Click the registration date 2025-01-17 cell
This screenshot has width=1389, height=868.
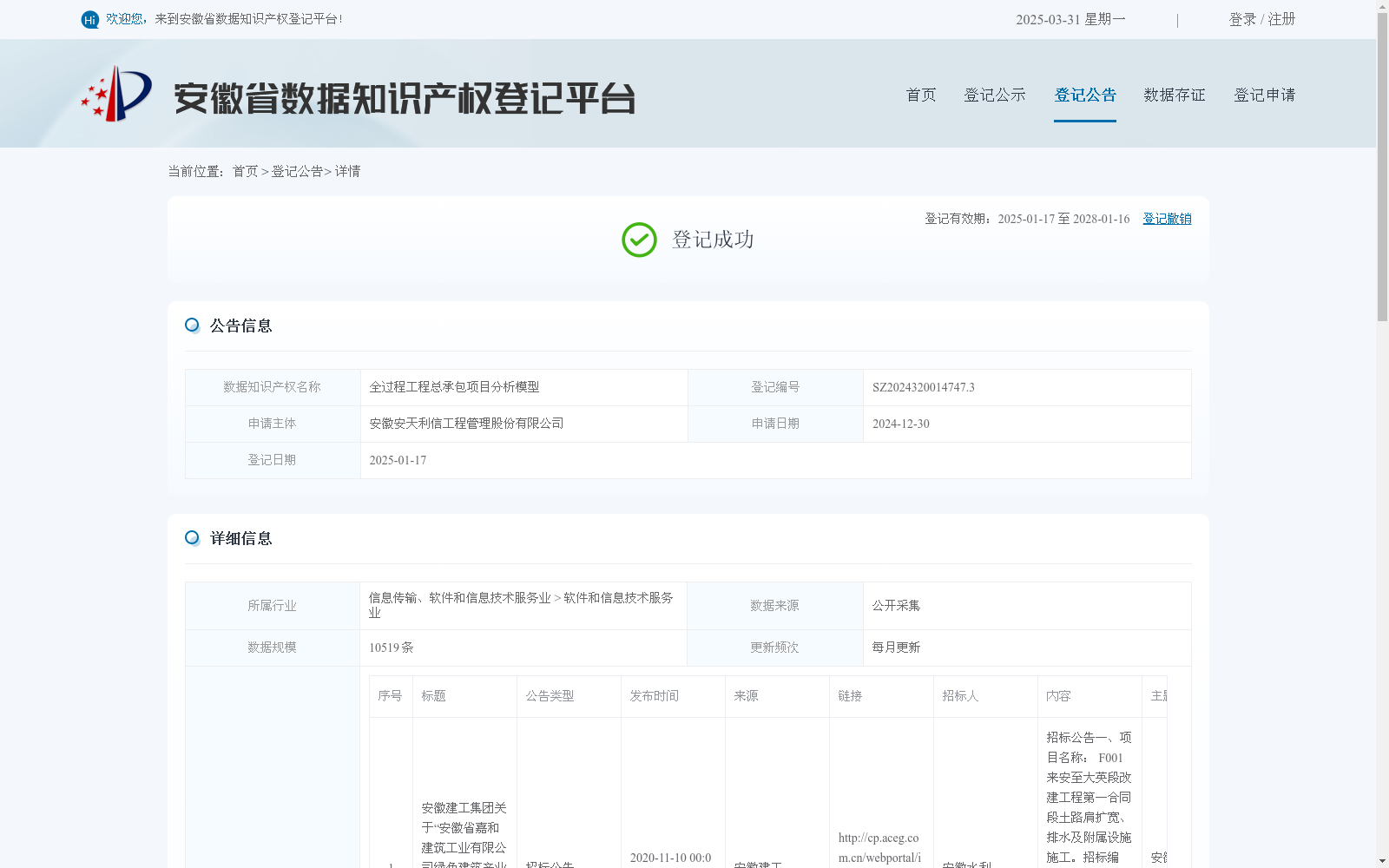click(775, 460)
